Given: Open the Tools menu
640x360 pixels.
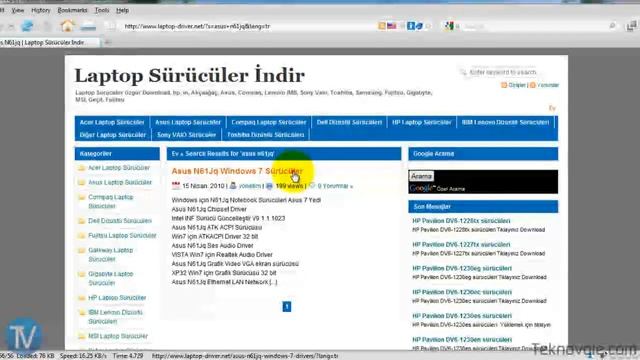Looking at the screenshot, I should 102,10.
